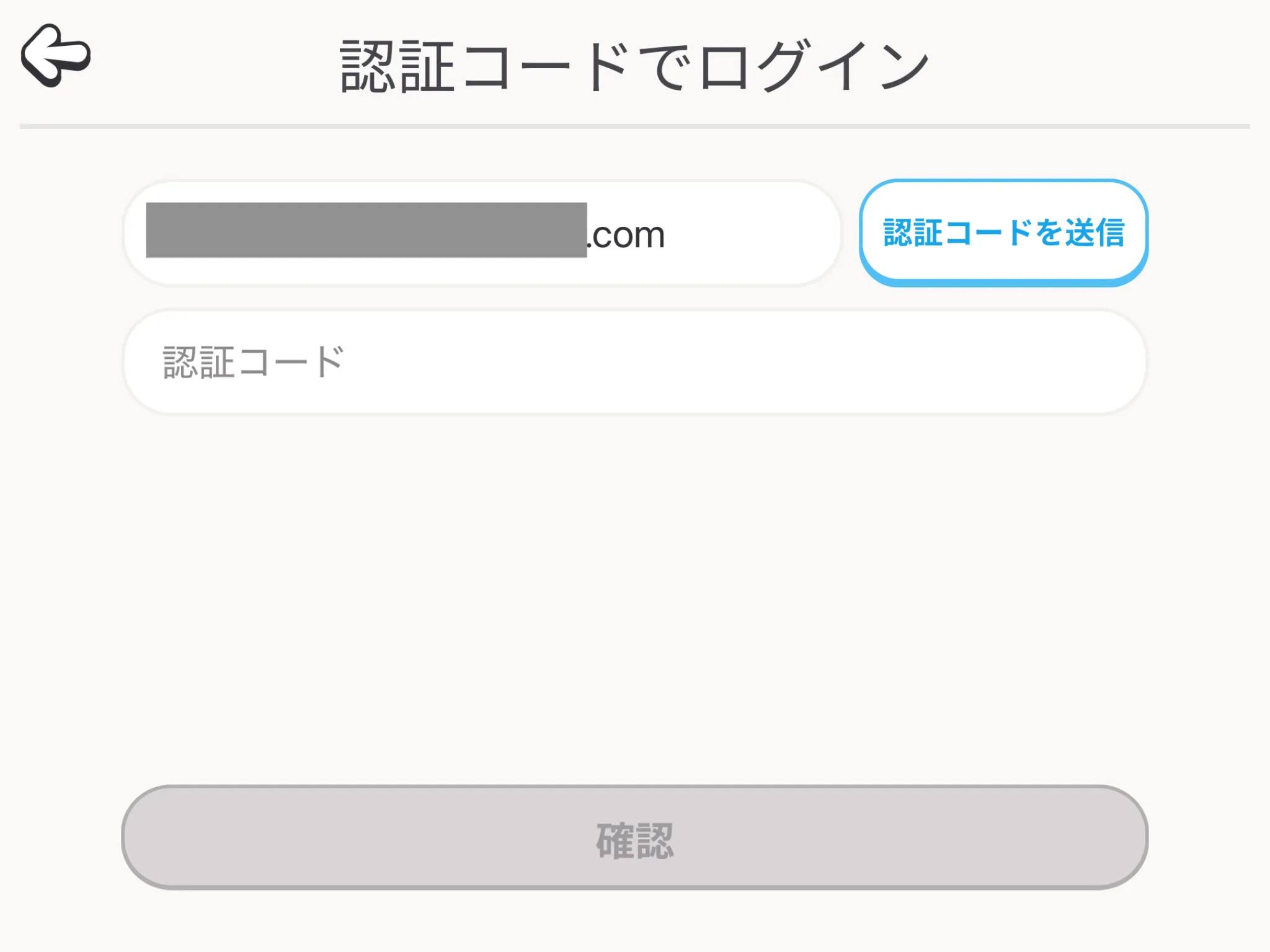
Task: Click the greyed-out email portion
Action: [366, 230]
